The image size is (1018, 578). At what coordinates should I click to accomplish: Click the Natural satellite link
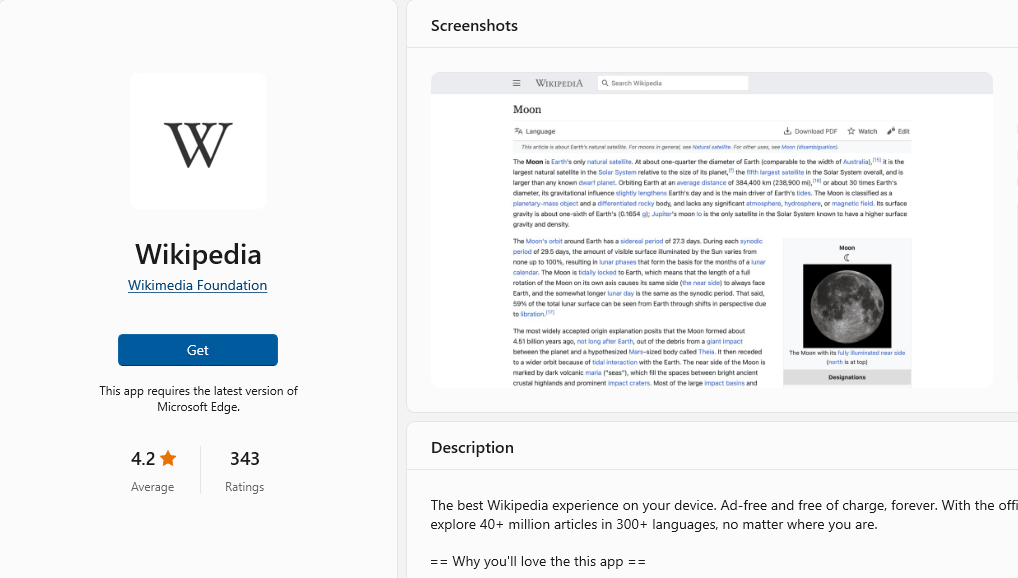pyautogui.click(x=710, y=146)
